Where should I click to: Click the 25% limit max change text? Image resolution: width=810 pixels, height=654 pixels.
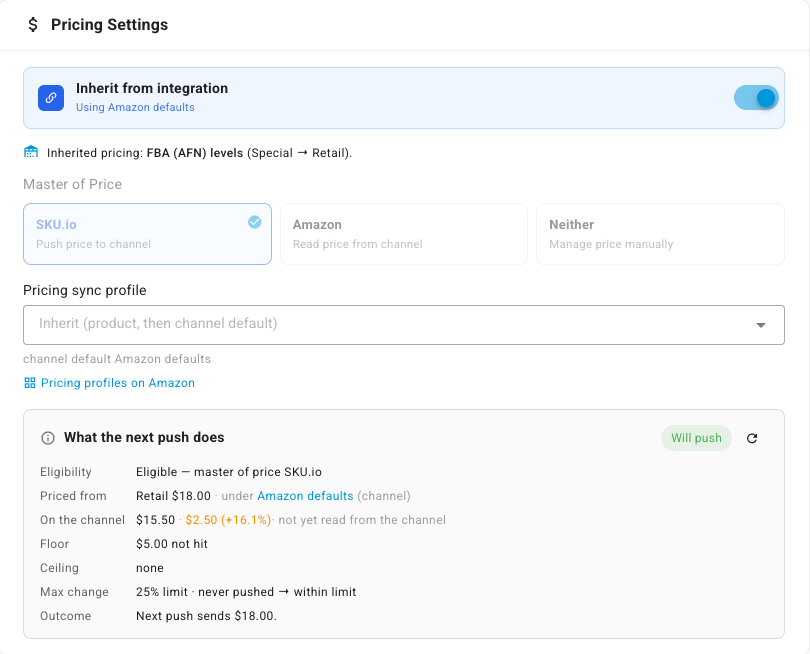click(x=162, y=592)
